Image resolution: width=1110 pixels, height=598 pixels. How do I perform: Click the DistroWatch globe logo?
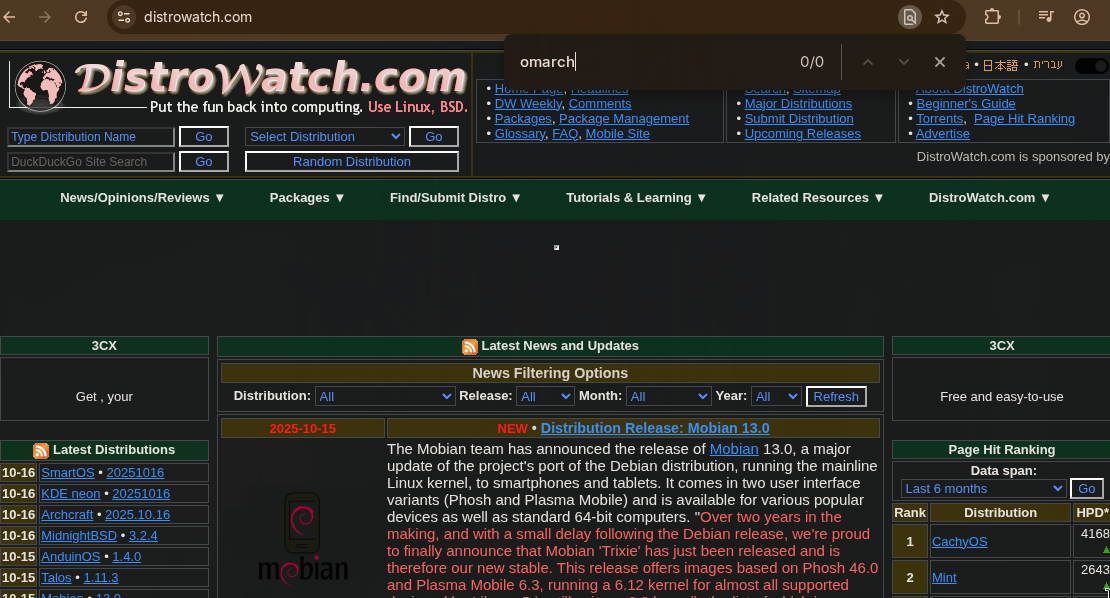[40, 87]
